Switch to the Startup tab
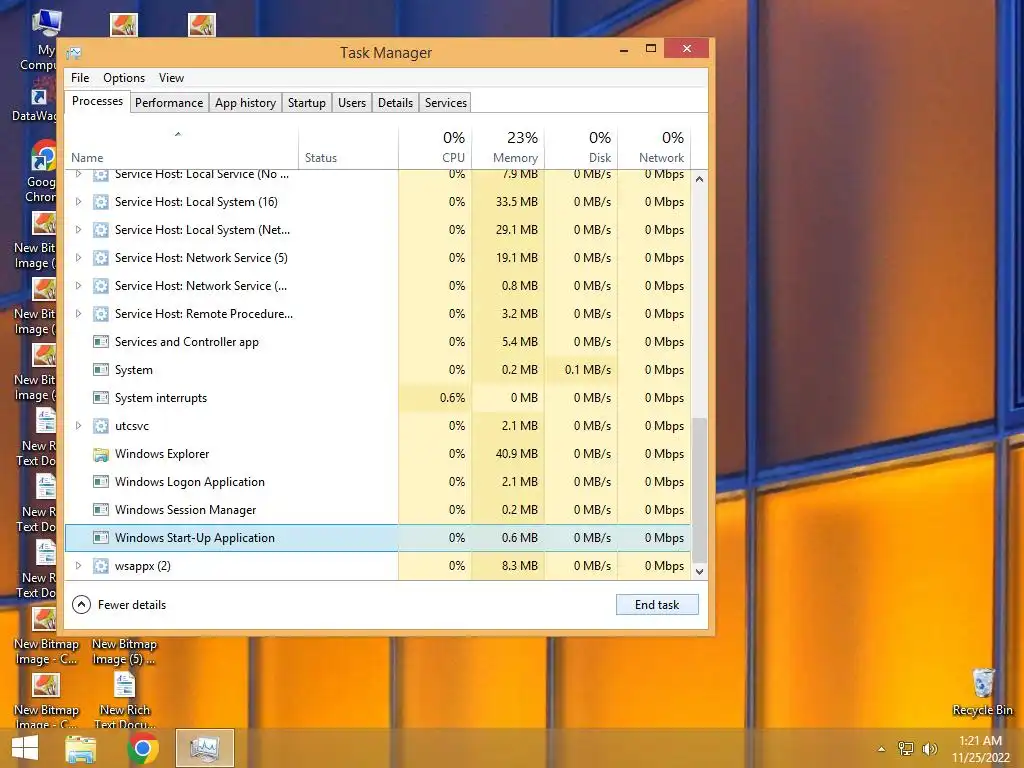 pos(307,103)
